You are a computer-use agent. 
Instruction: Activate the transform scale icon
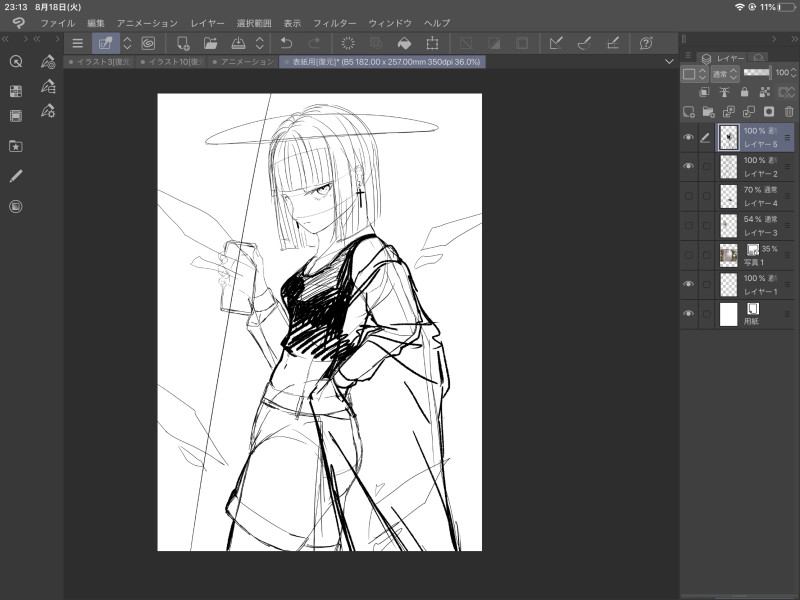pyautogui.click(x=432, y=43)
